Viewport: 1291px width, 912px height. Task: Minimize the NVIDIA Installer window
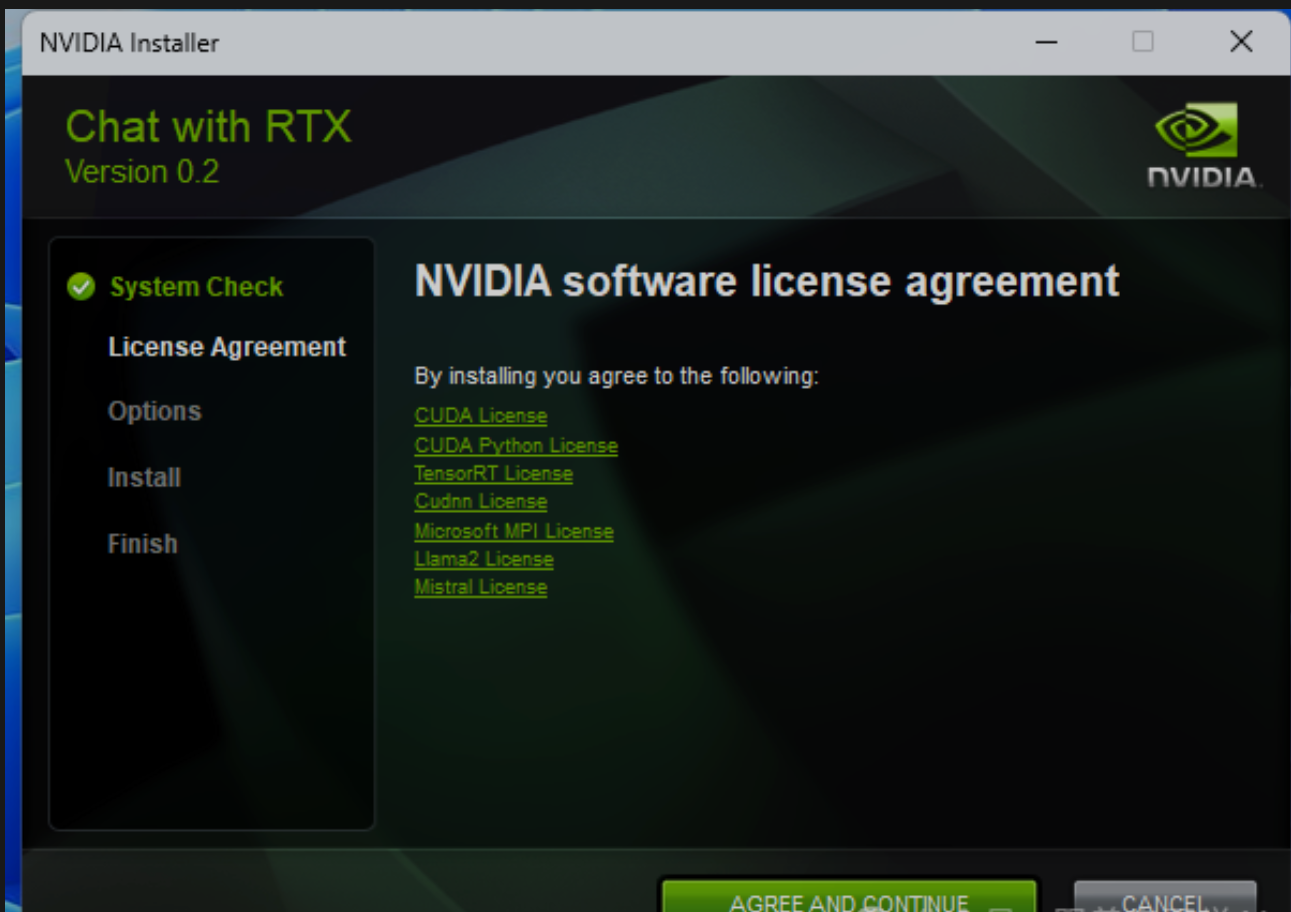1047,42
